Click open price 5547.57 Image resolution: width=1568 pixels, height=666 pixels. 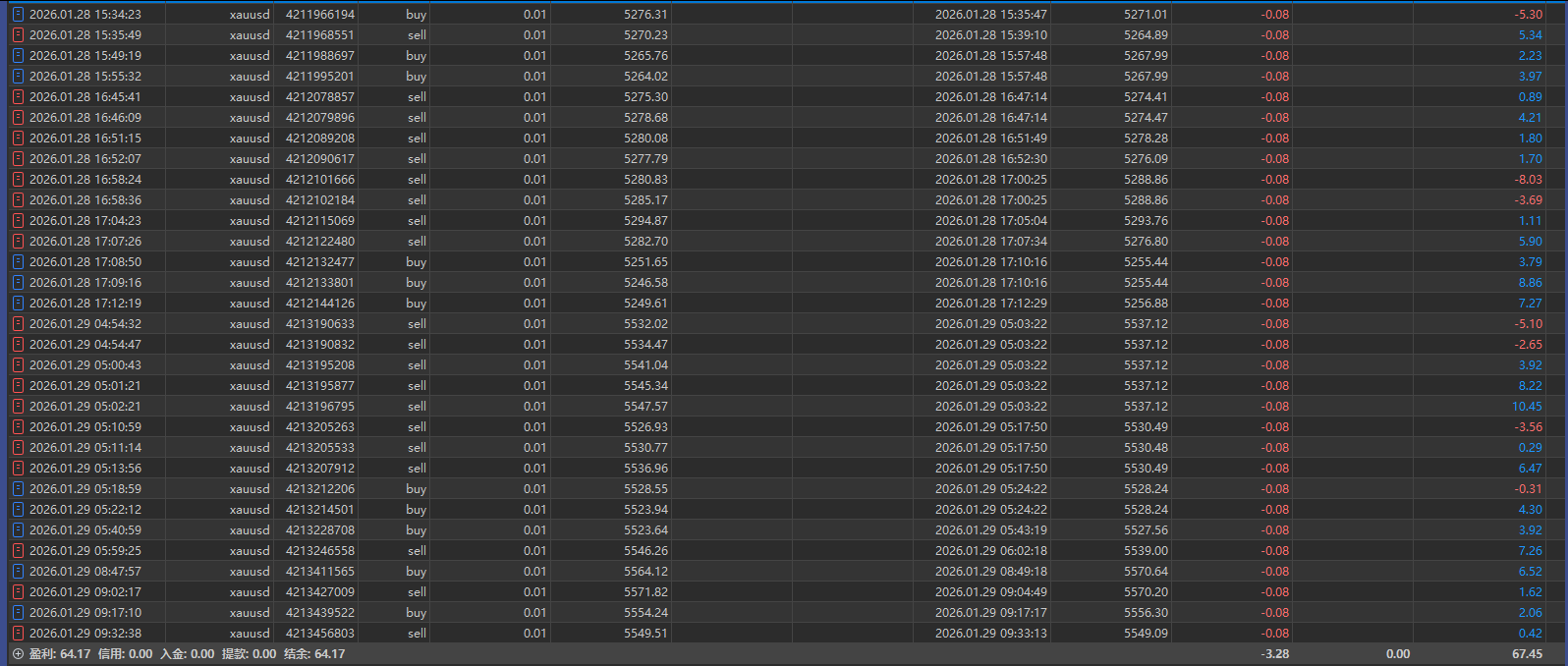(x=645, y=407)
